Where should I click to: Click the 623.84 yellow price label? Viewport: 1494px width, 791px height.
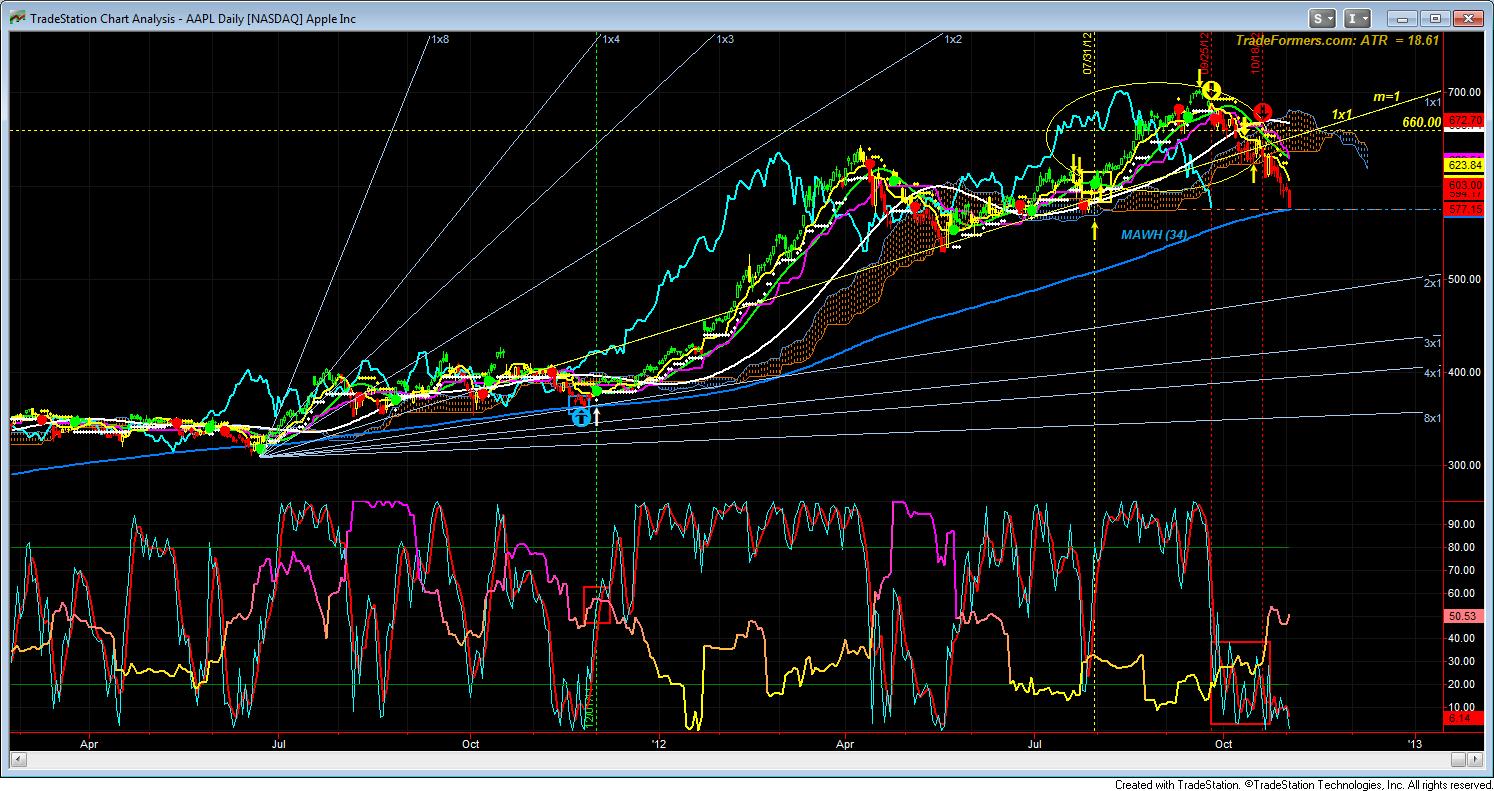click(x=1463, y=165)
